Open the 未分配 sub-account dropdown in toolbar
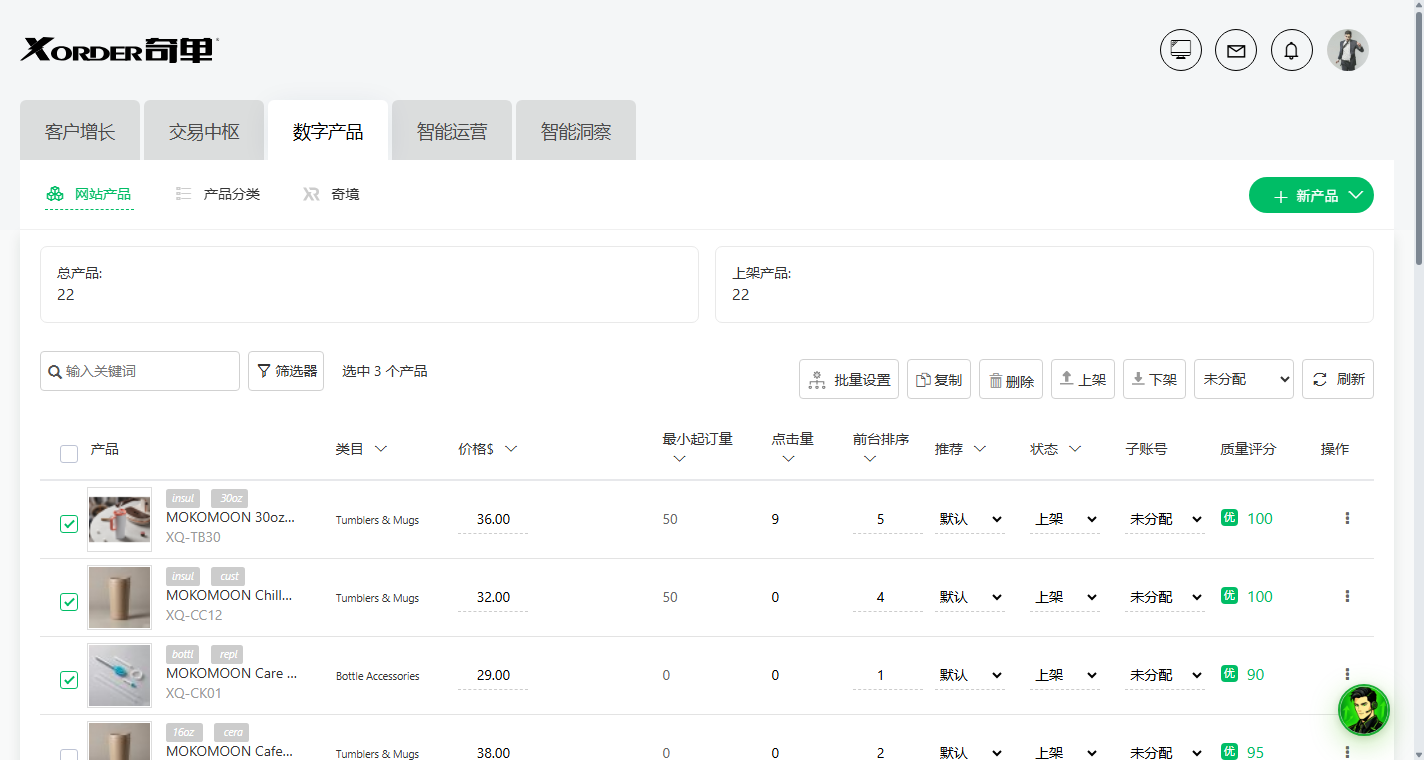The image size is (1424, 760). click(1244, 379)
